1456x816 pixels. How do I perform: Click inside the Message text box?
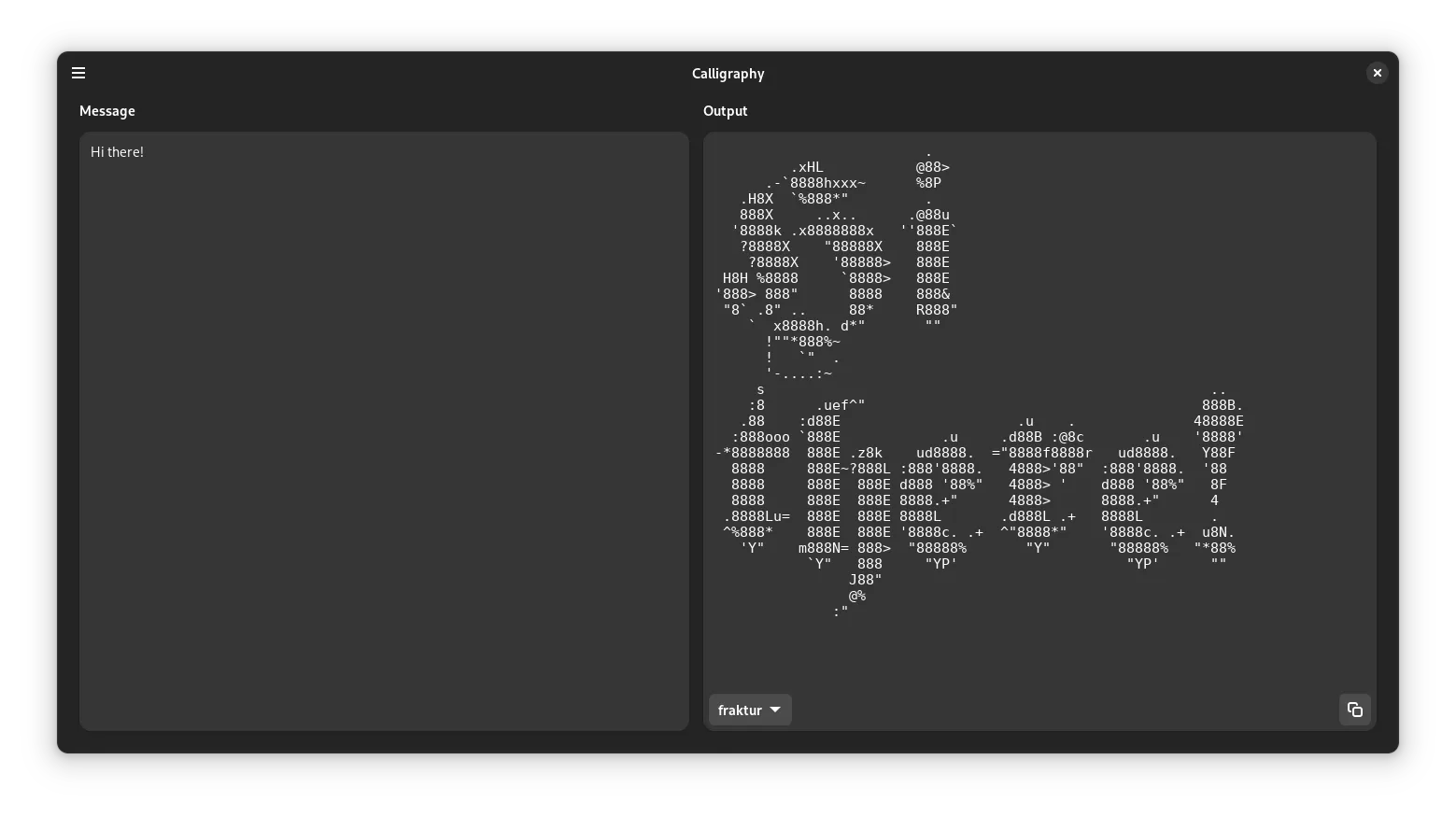coord(383,373)
